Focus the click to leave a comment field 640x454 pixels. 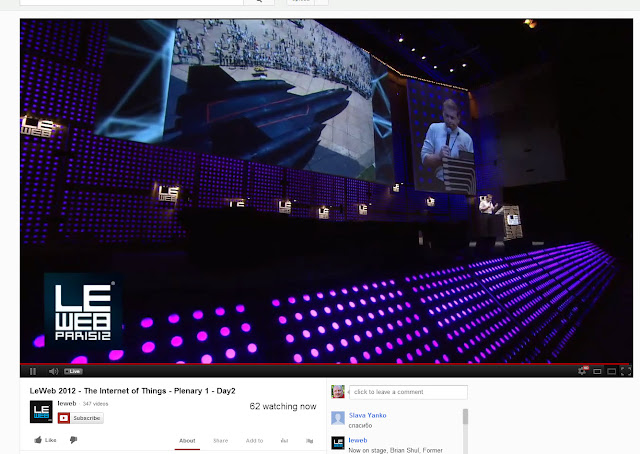tap(408, 392)
